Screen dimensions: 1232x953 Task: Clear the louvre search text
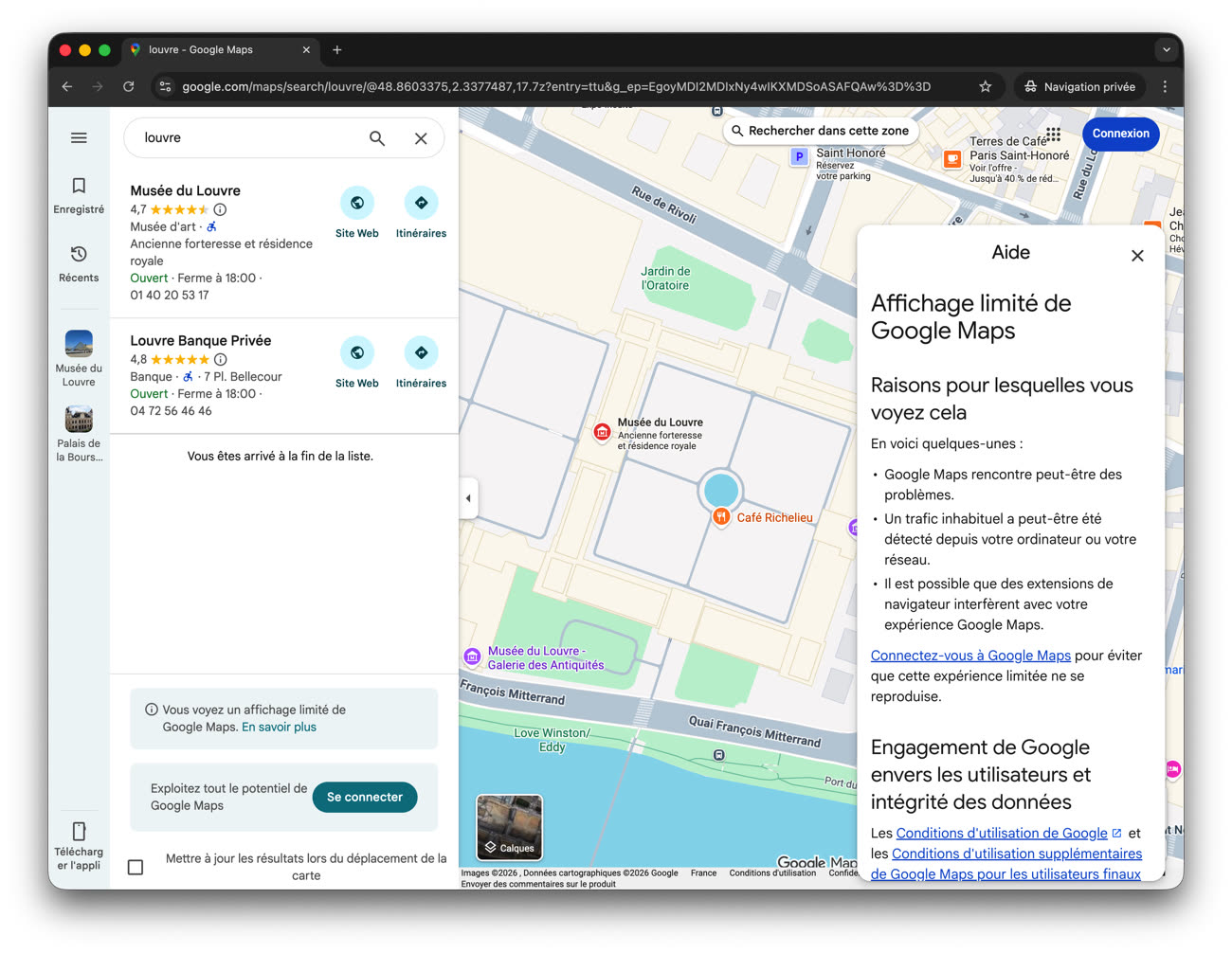(421, 138)
